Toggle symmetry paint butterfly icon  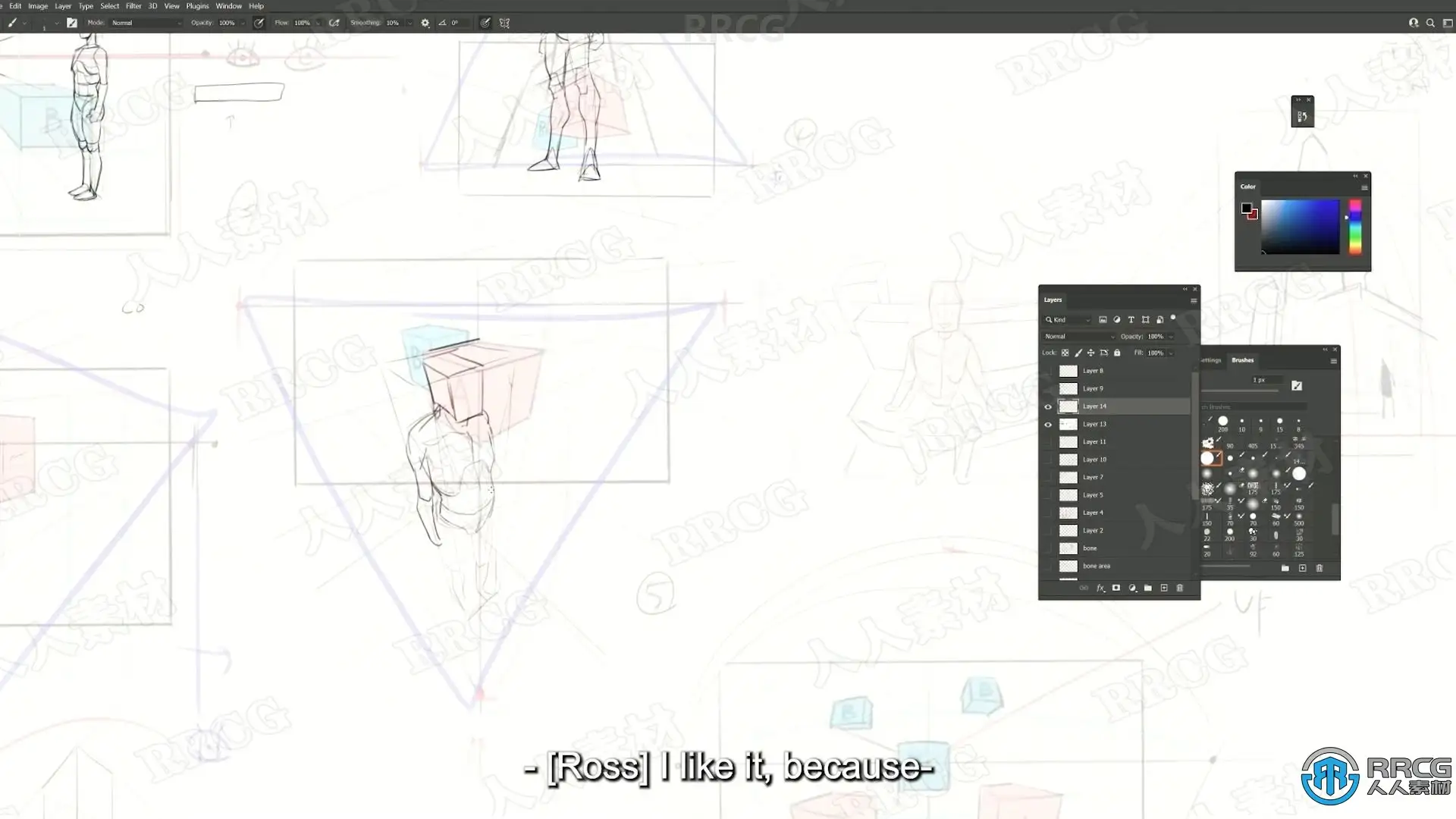[504, 23]
